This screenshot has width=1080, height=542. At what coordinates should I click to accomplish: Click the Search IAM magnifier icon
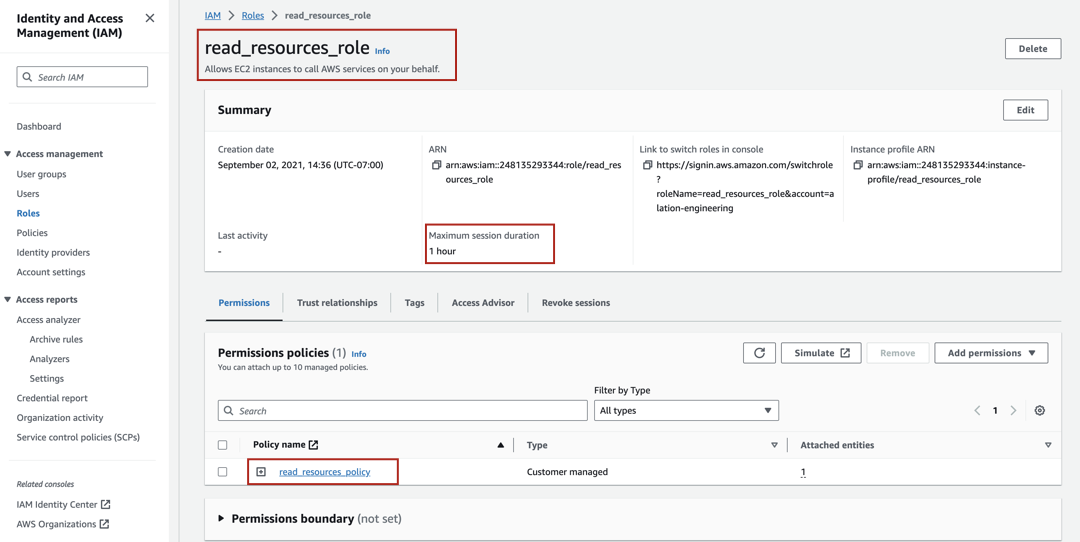pyautogui.click(x=28, y=77)
